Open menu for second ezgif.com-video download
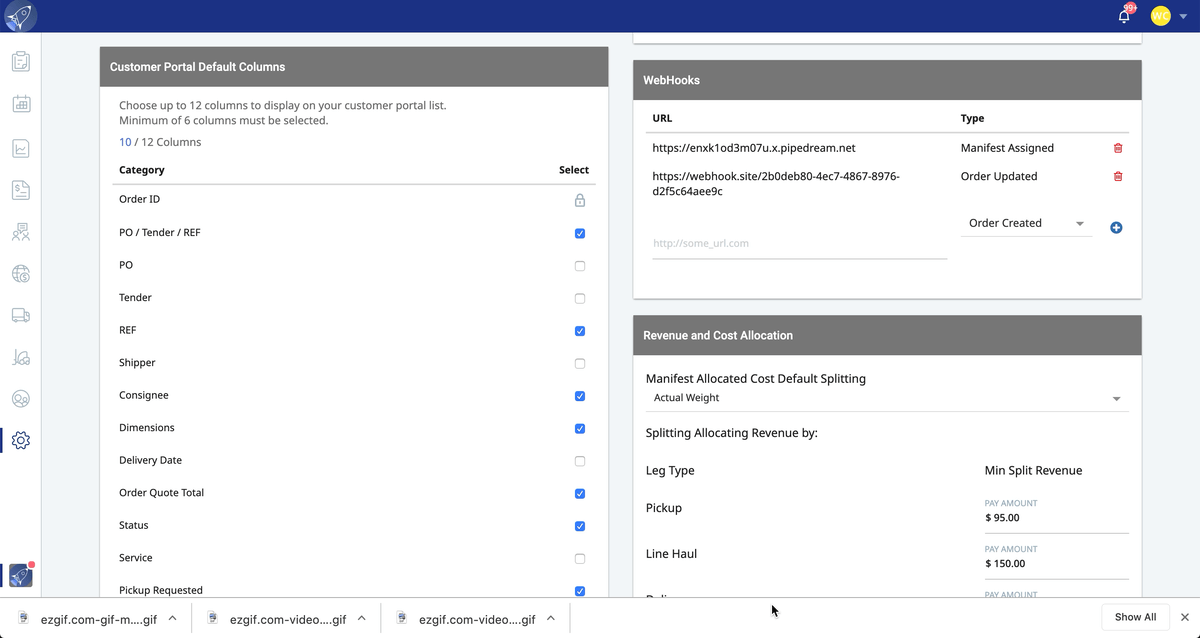 362,618
